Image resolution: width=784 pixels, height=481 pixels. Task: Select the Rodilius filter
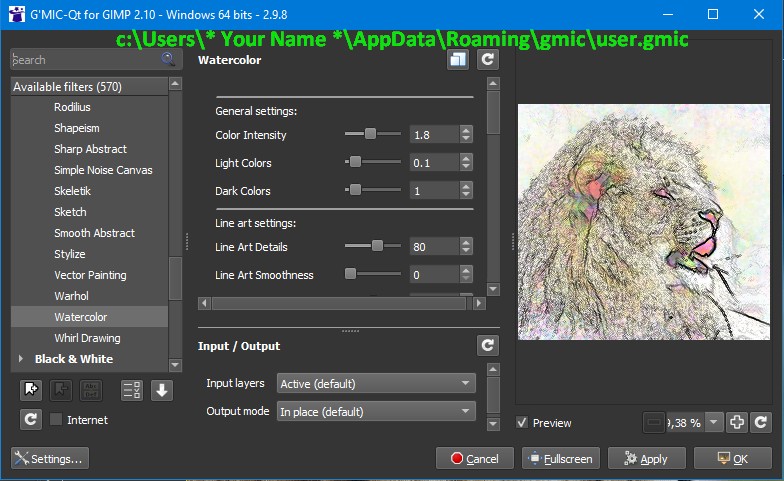coord(72,107)
